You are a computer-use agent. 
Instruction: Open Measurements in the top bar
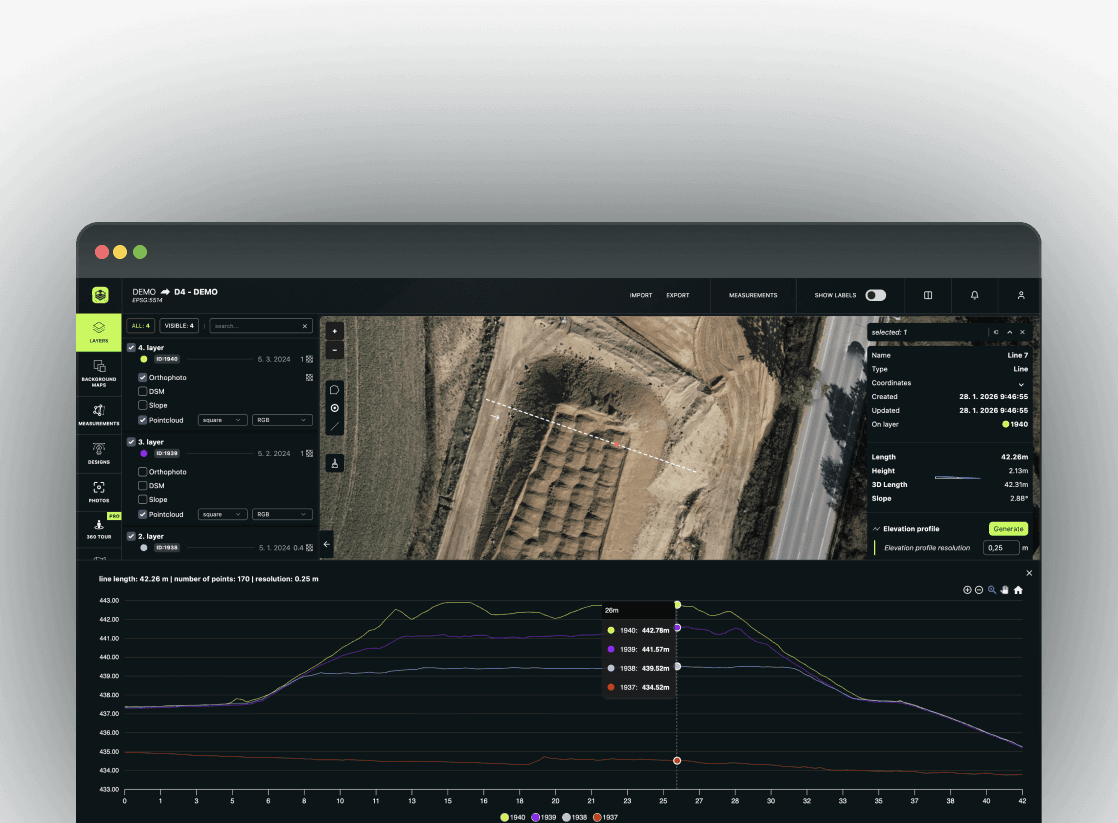tap(753, 295)
